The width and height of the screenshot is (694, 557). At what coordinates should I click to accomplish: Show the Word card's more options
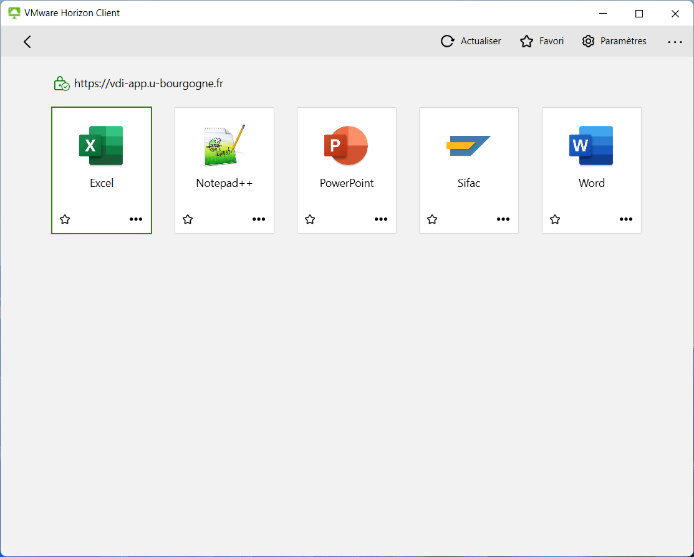pyautogui.click(x=626, y=219)
